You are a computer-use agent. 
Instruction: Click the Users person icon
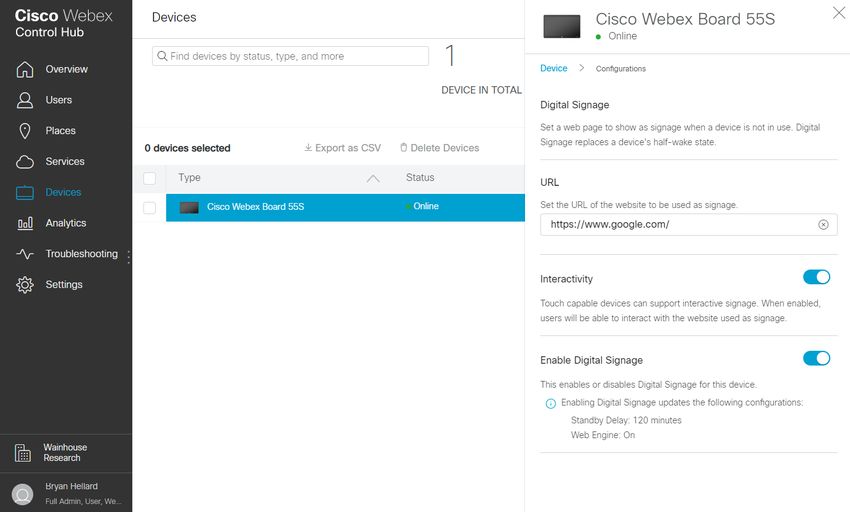[25, 100]
